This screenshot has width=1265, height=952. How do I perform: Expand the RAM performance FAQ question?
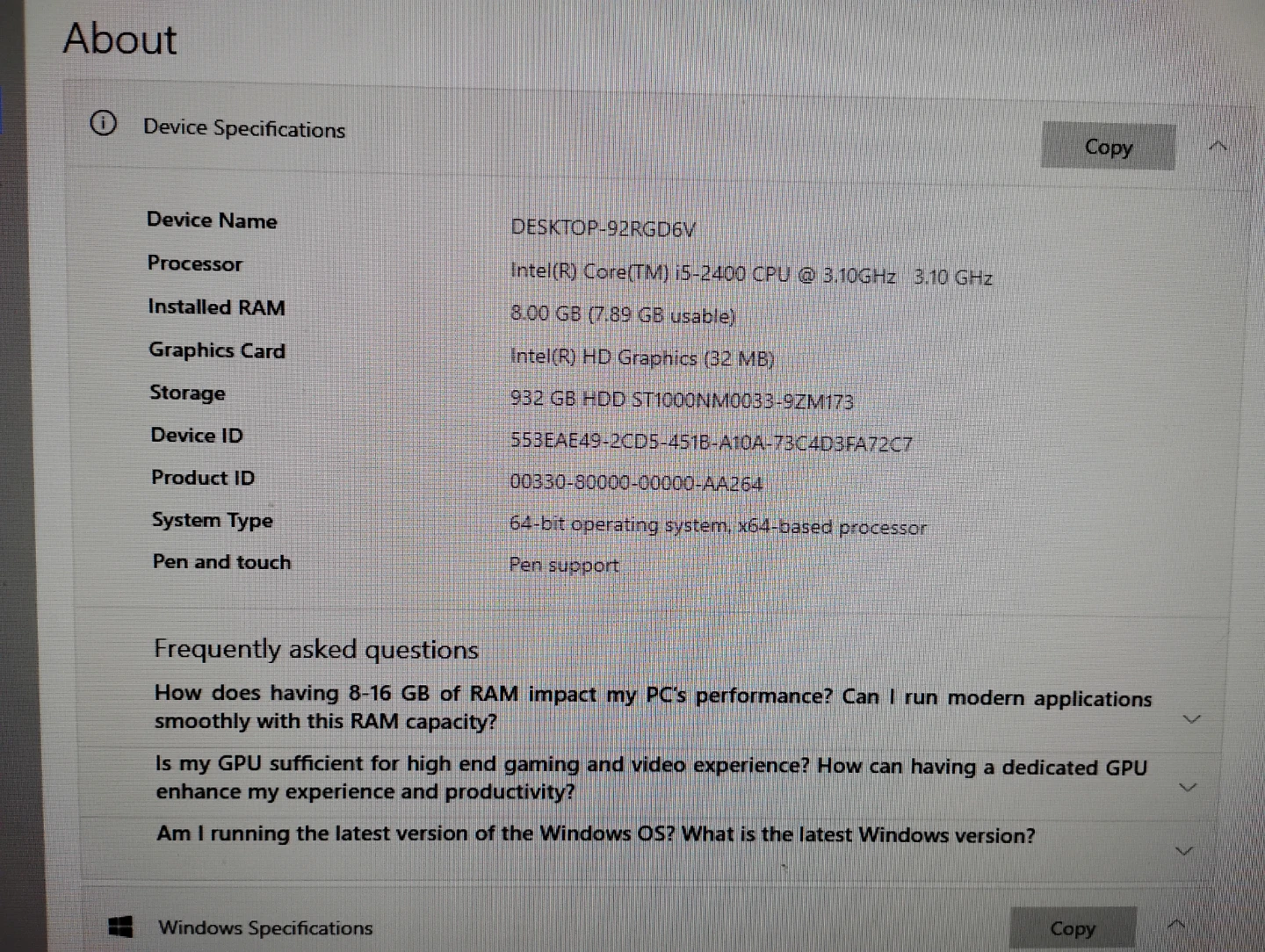[1191, 719]
